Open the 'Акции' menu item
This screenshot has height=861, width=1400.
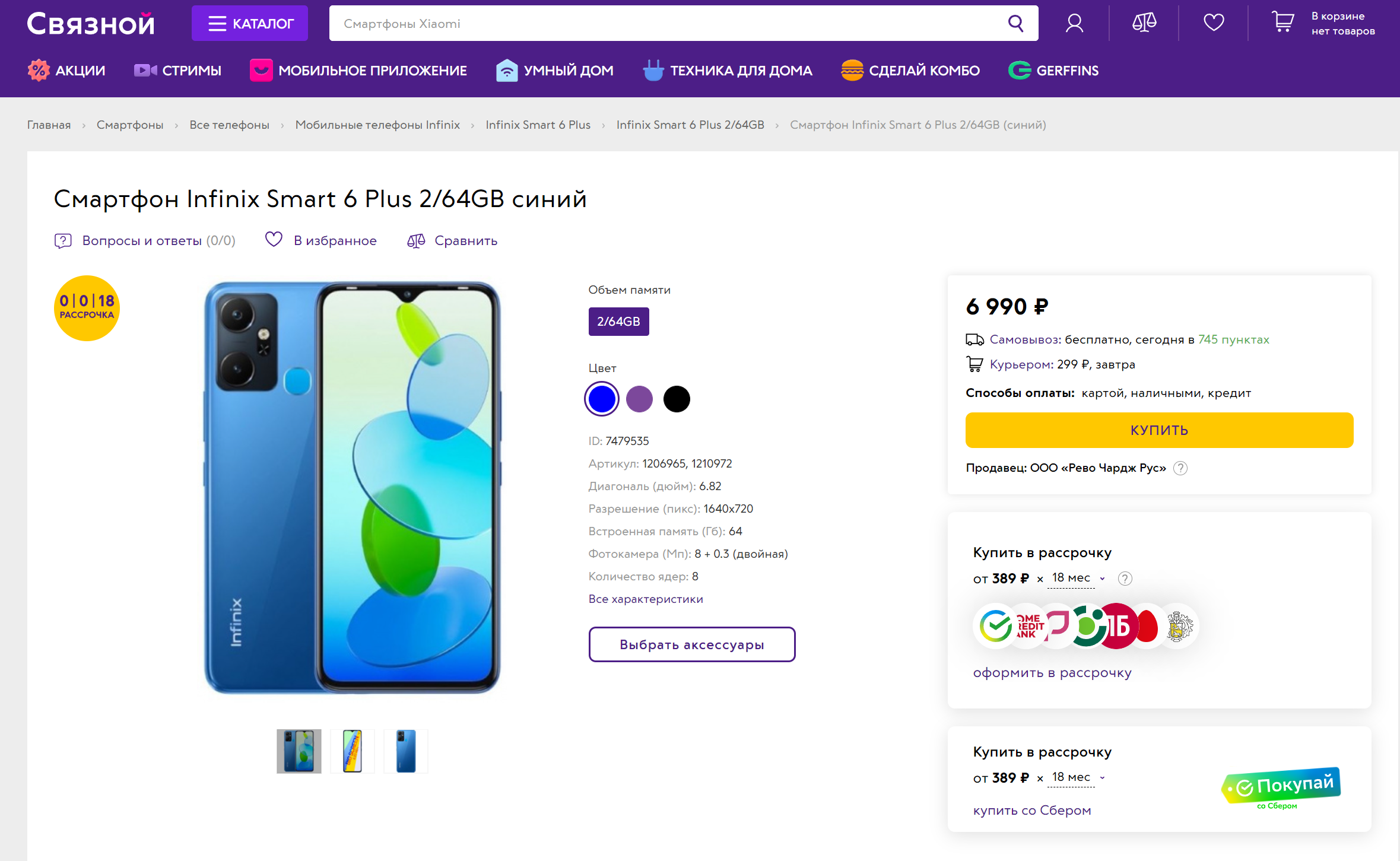tap(66, 71)
